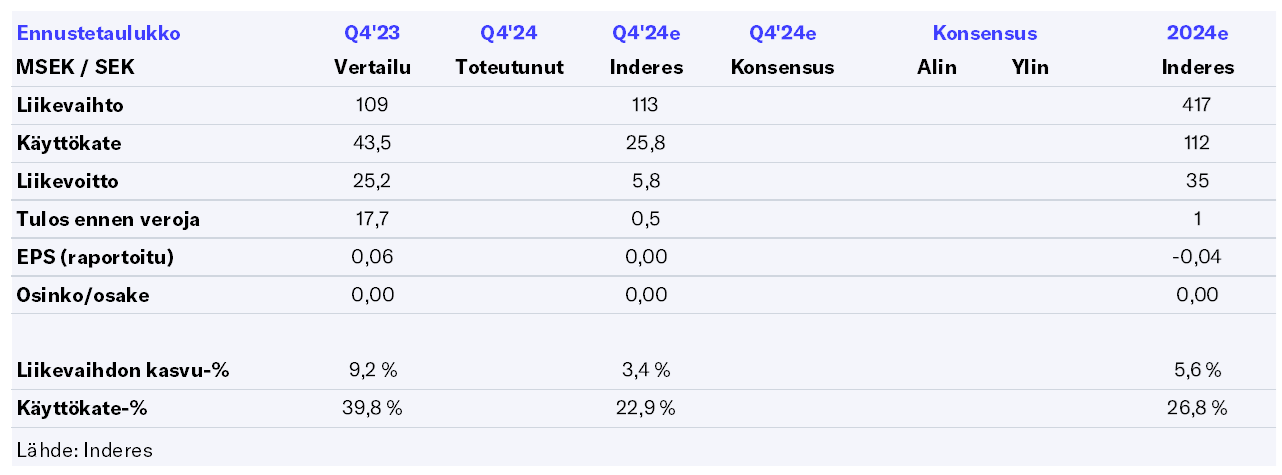Click the Tulos ennen veroja row label
This screenshot has width=1282, height=475.
coord(108,220)
